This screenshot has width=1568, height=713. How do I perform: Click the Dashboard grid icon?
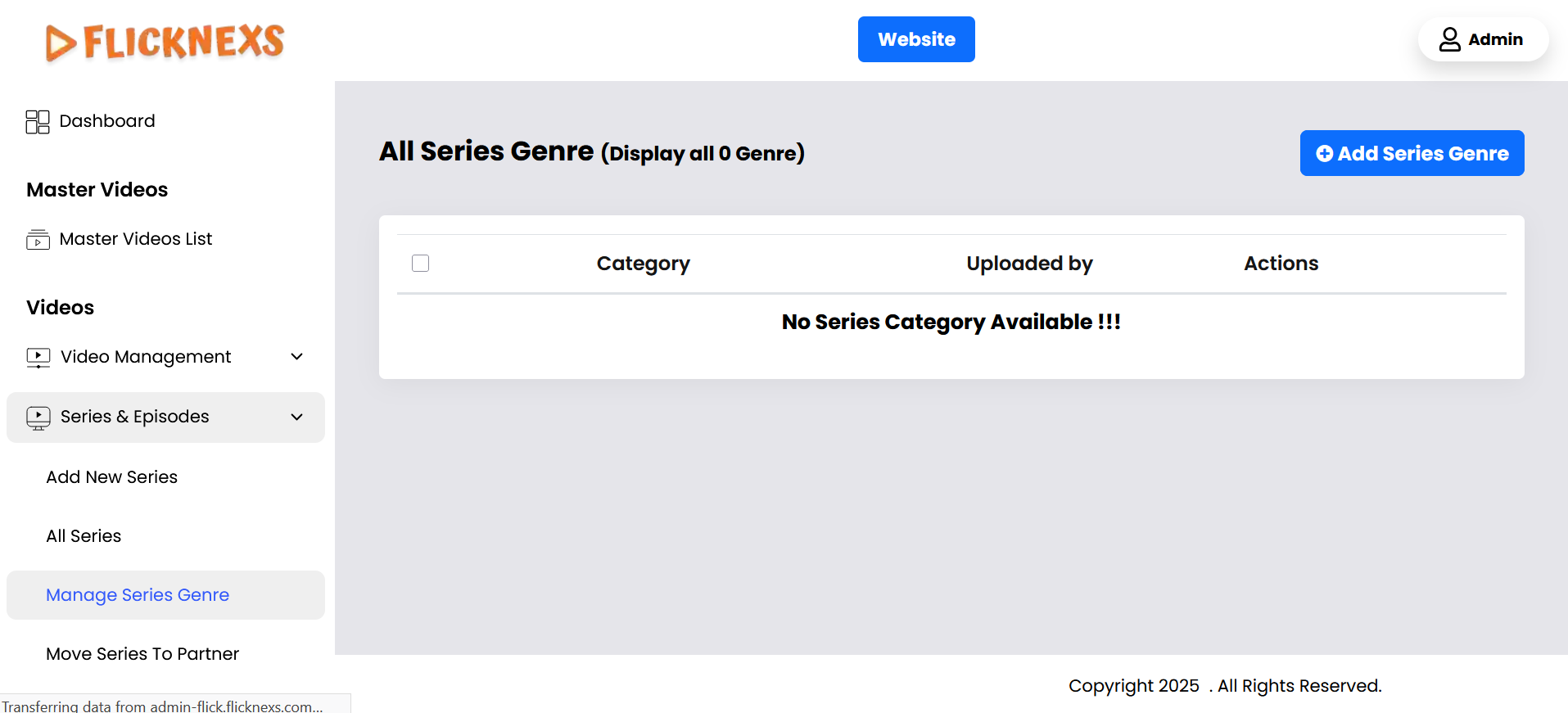coord(38,122)
